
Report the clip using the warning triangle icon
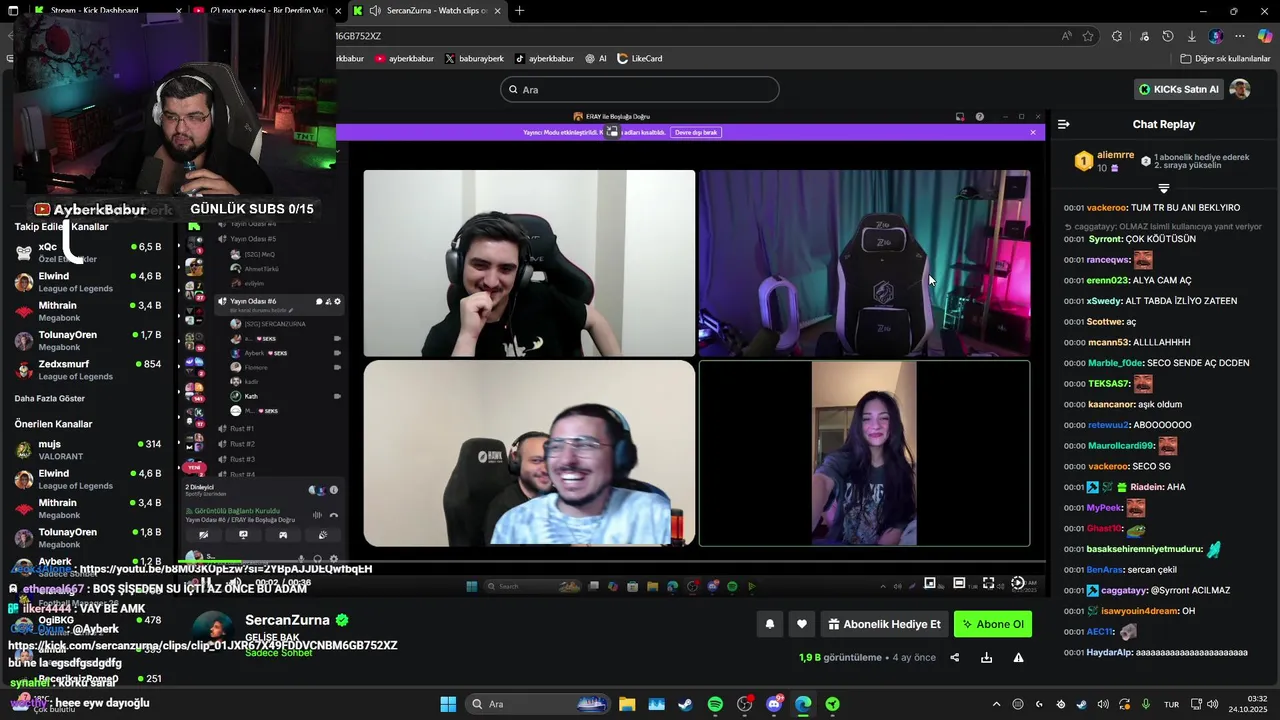1019,657
